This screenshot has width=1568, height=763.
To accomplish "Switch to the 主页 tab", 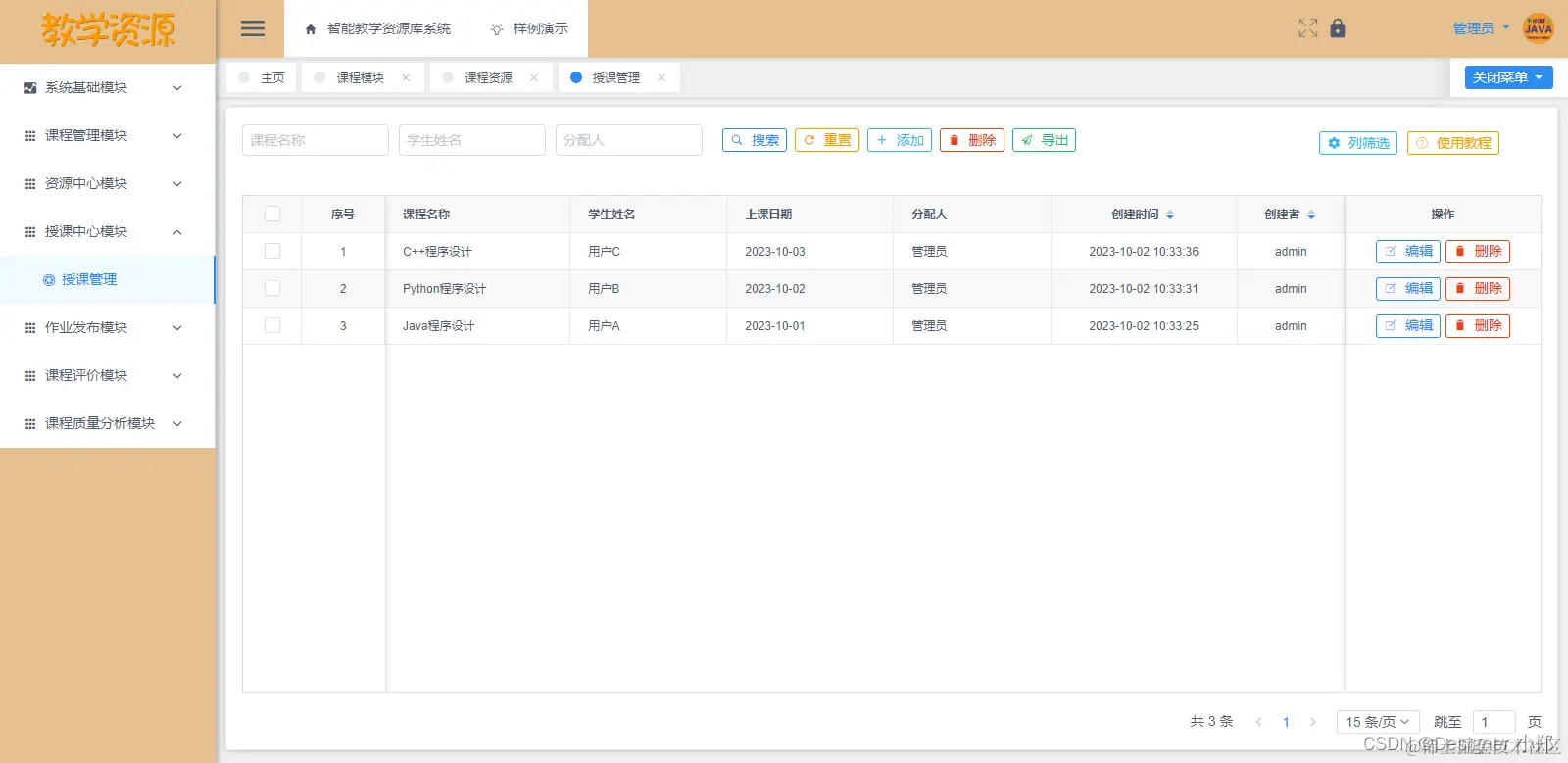I will pos(262,77).
